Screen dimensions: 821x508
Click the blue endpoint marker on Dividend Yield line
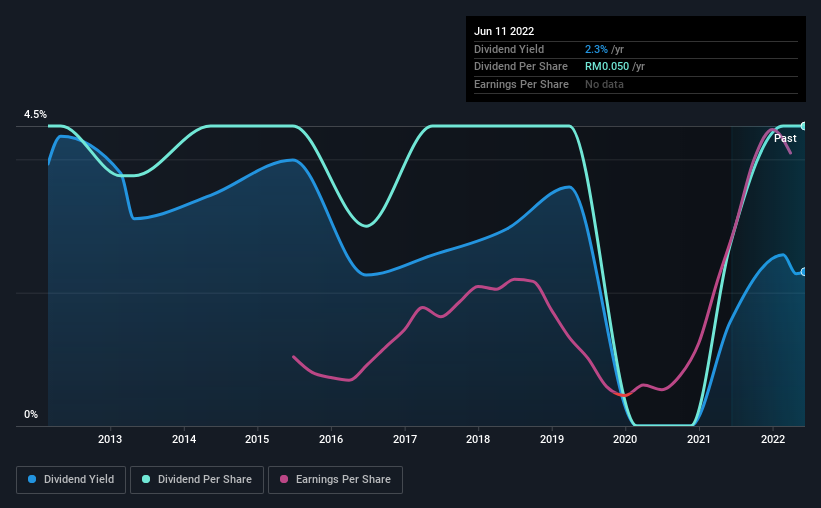click(804, 272)
